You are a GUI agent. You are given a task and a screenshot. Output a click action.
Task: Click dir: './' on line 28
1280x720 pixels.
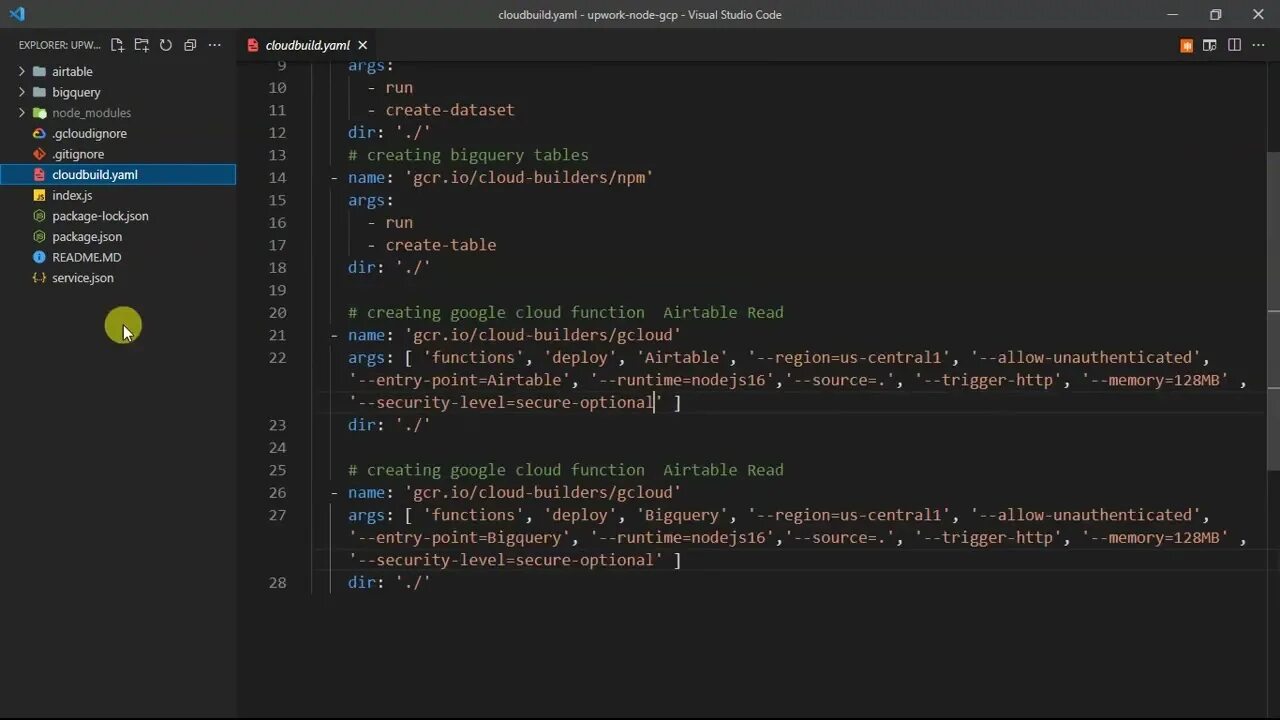coord(389,582)
